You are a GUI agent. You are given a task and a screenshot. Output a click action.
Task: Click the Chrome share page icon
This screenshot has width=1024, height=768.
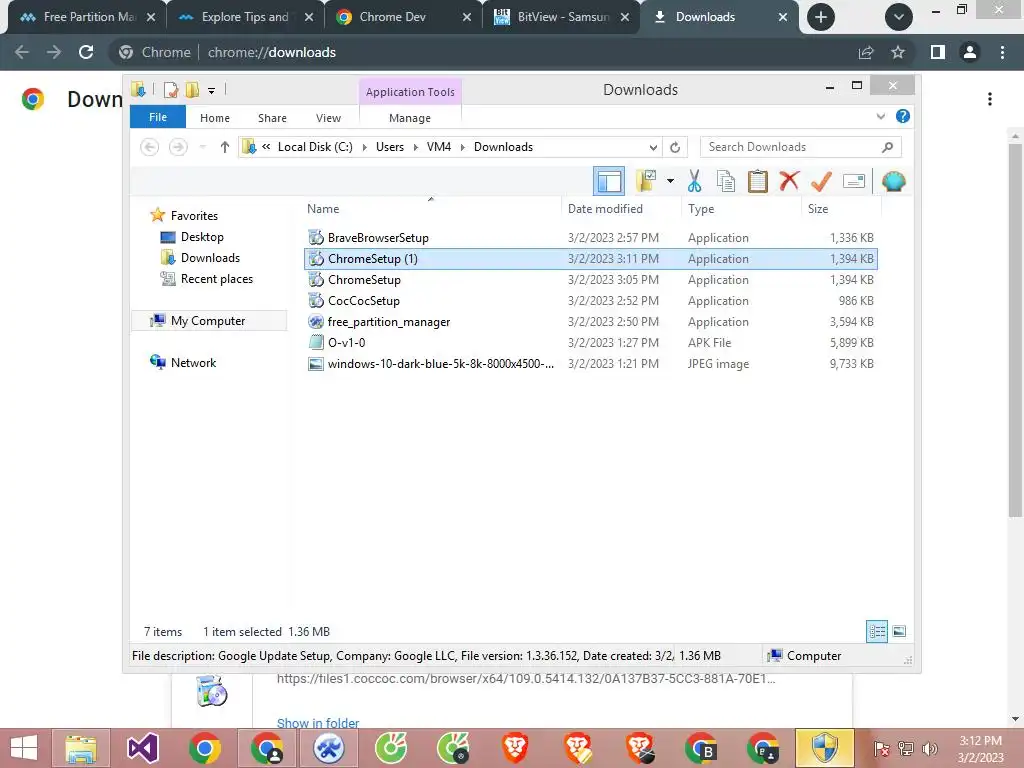pos(866,52)
